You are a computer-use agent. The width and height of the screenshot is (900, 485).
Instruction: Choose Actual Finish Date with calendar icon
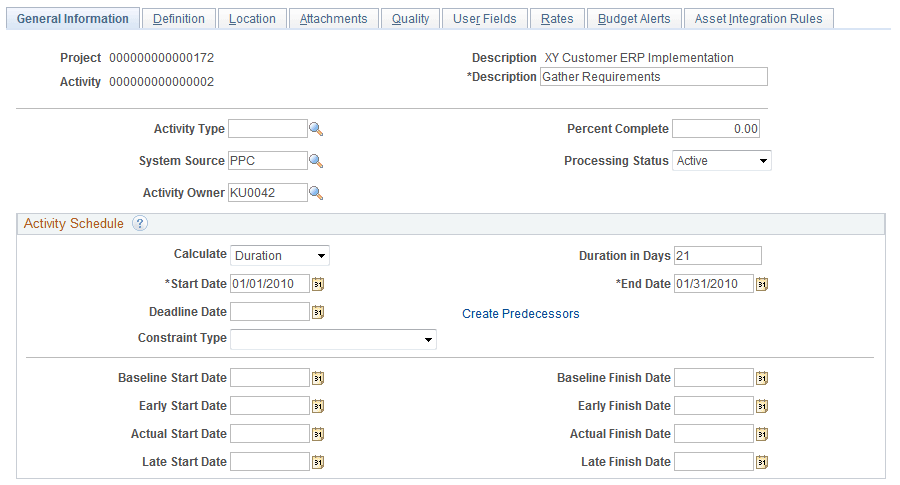tap(762, 434)
